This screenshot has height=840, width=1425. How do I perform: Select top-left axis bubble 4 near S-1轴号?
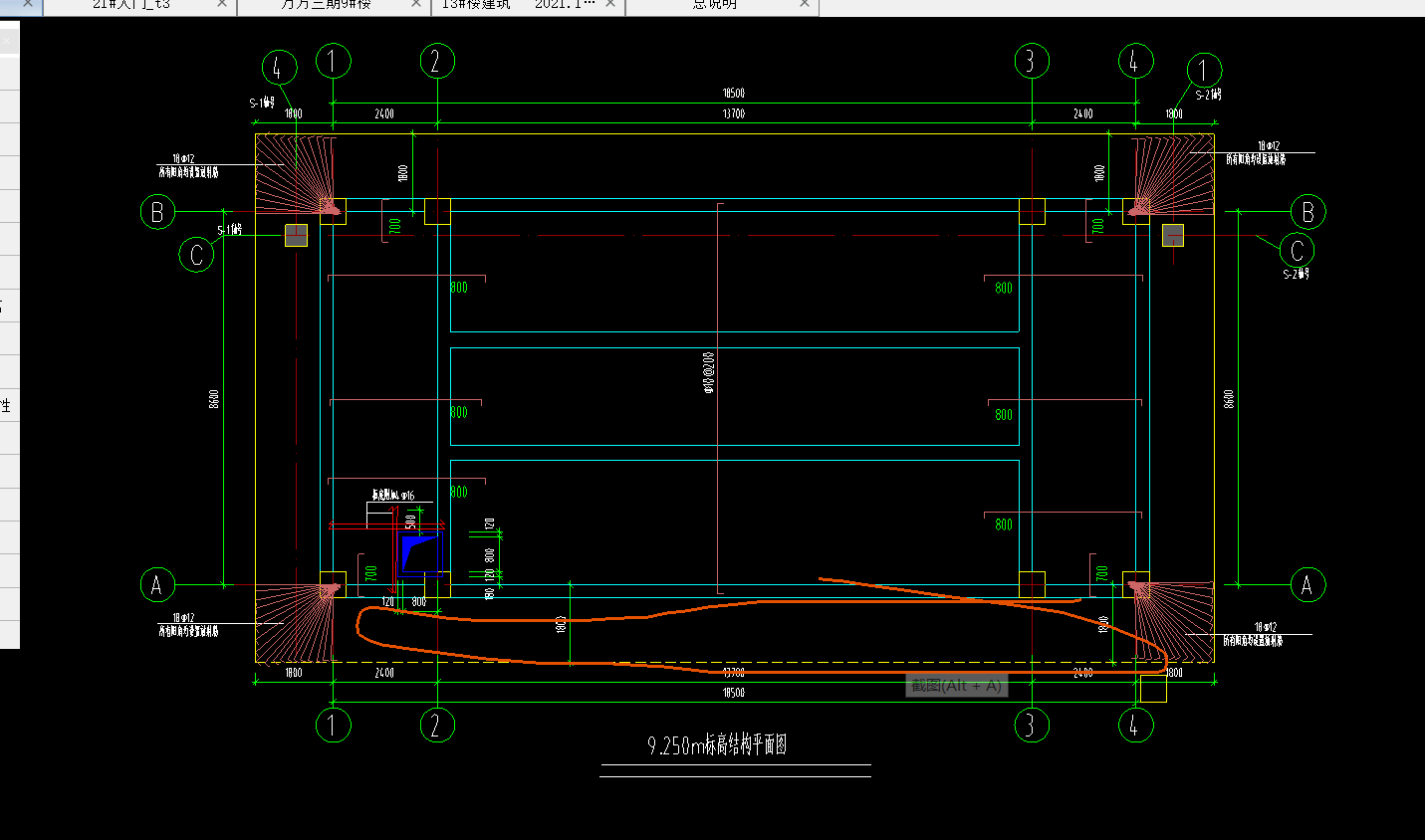280,69
